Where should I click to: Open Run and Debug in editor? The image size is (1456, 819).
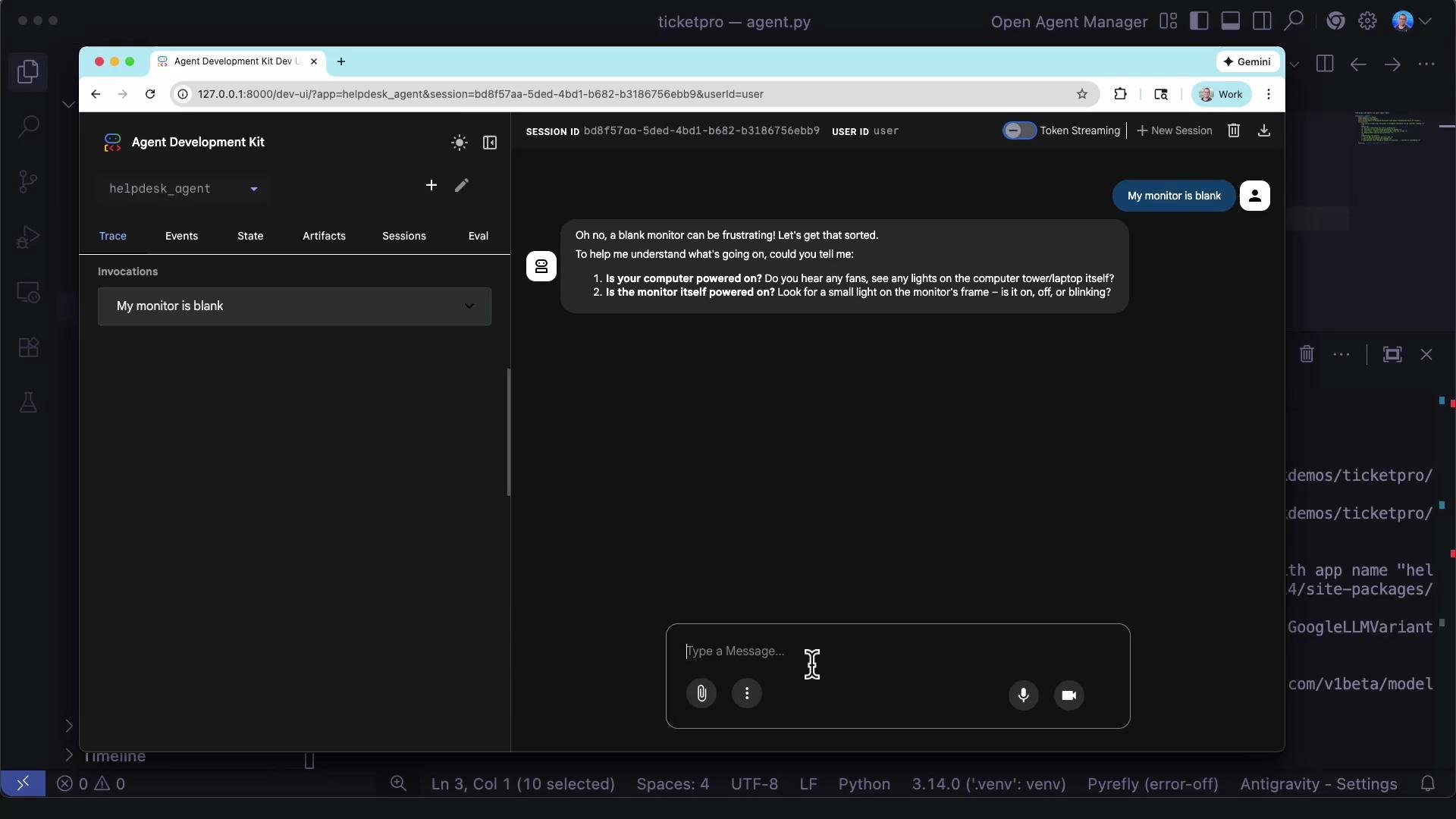click(28, 237)
